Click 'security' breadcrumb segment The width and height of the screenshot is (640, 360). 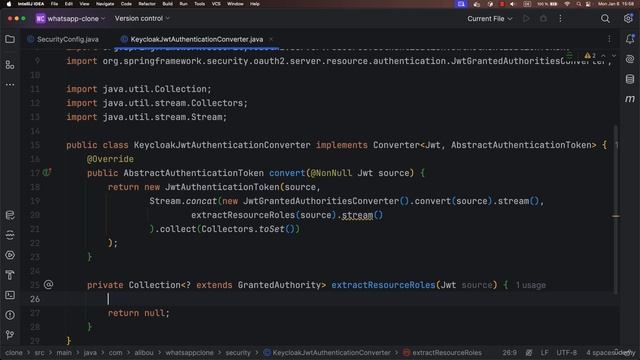click(238, 352)
